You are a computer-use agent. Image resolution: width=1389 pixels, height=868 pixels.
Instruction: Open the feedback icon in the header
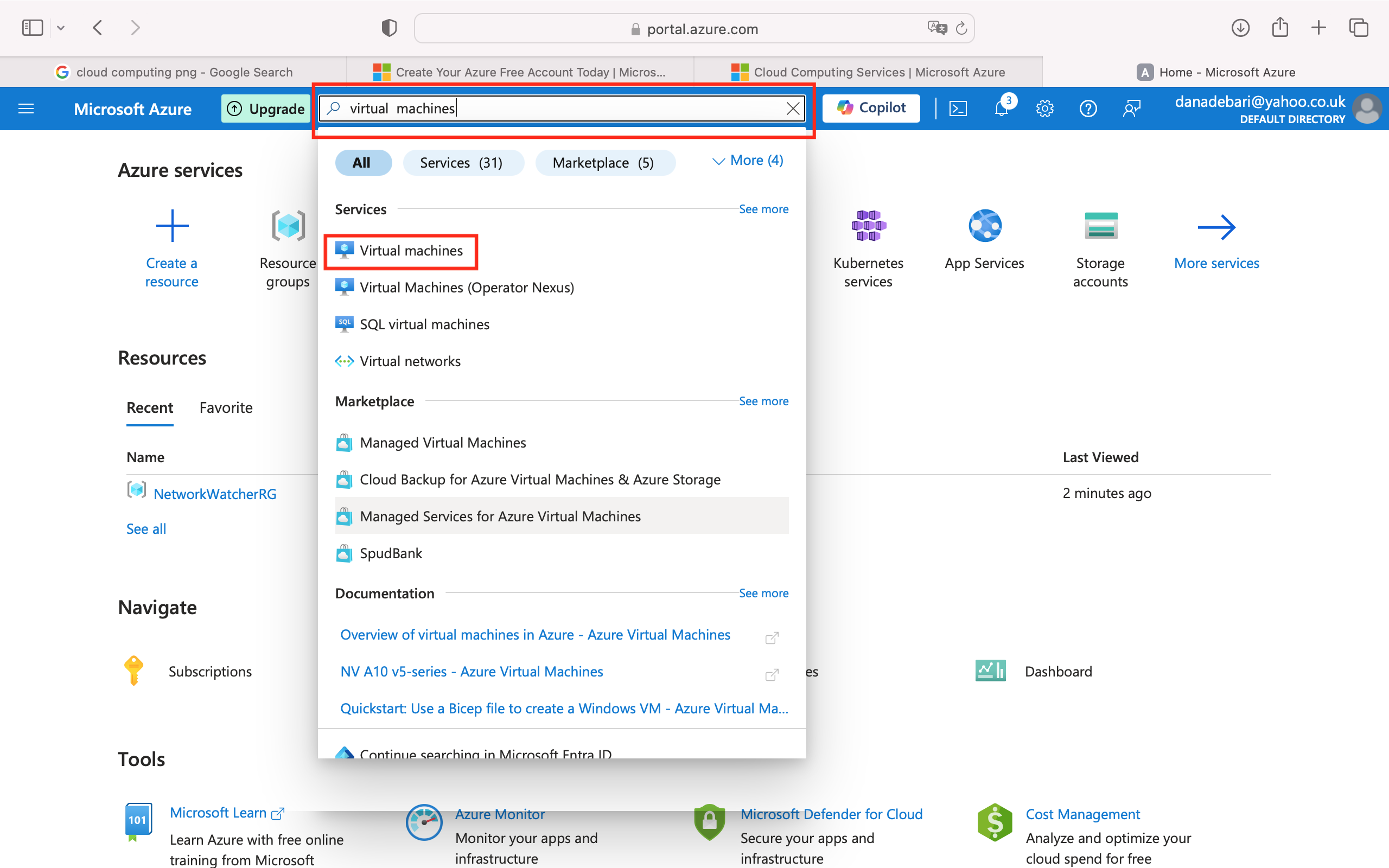[x=1131, y=108]
